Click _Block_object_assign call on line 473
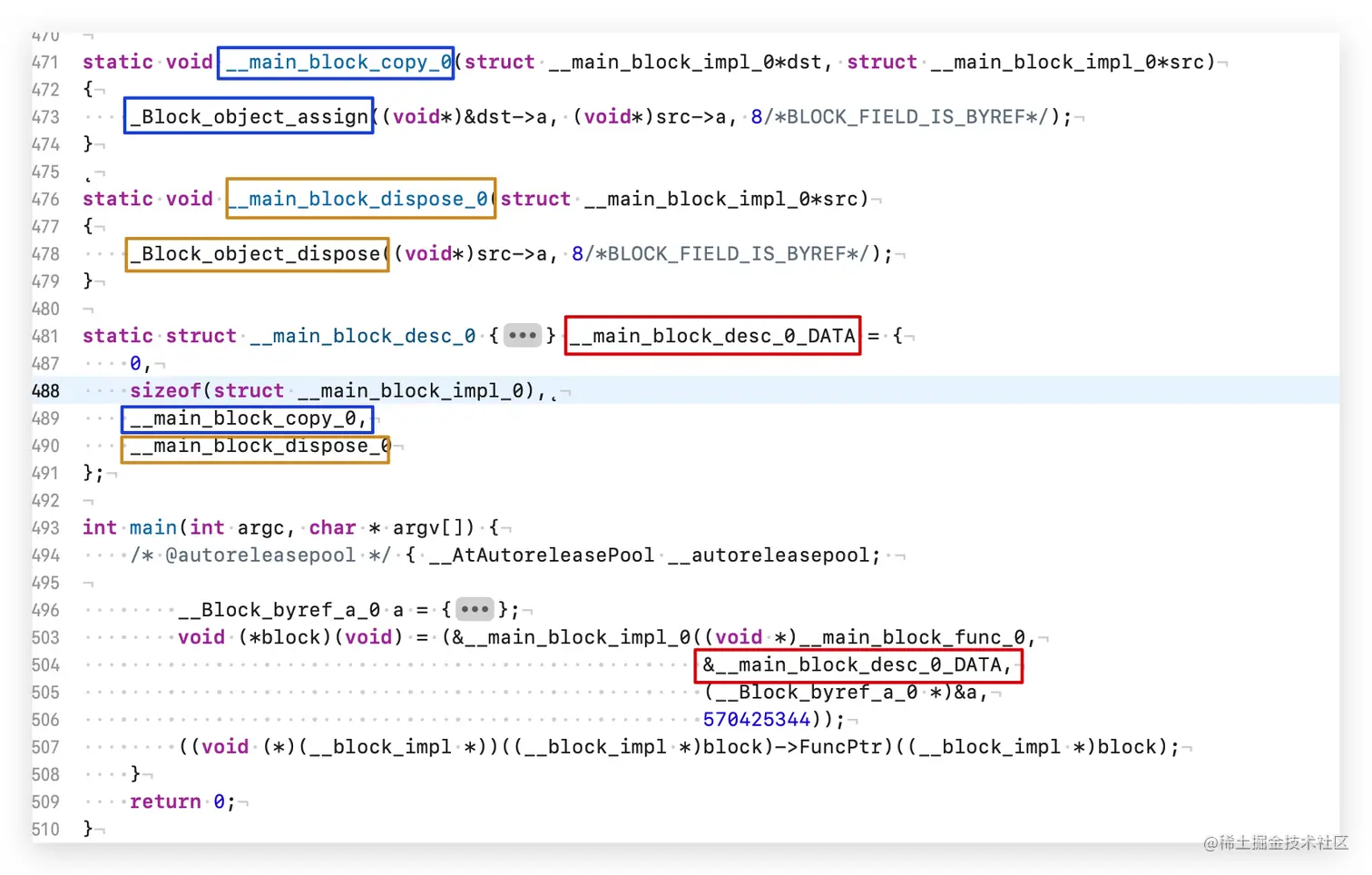Viewport: 1372px width, 875px height. 250,116
